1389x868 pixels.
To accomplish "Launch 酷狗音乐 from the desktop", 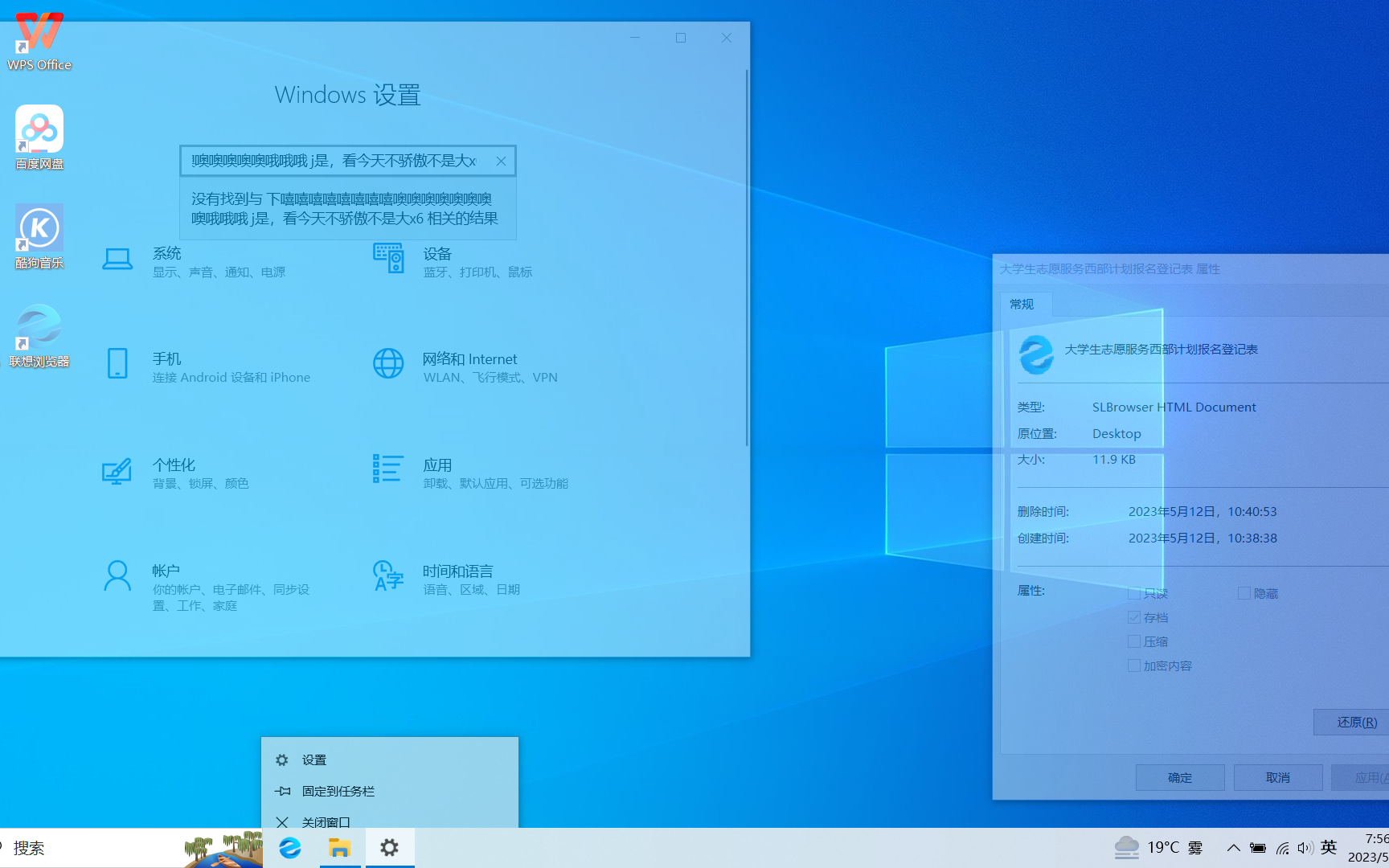I will click(x=39, y=236).
